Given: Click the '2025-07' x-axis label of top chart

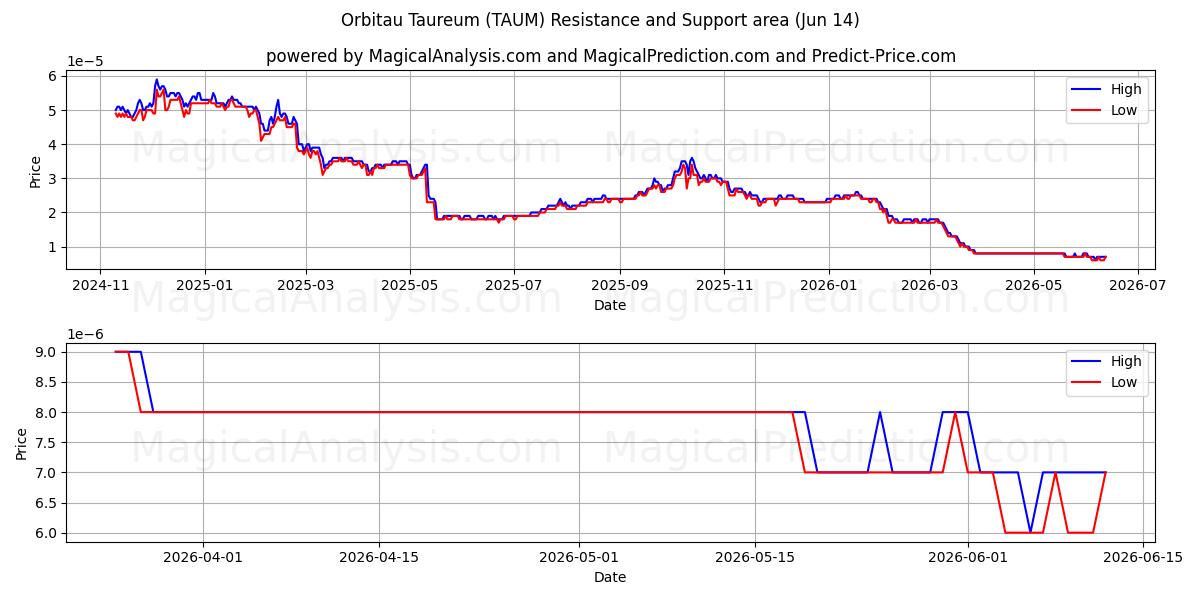Looking at the screenshot, I should tap(514, 285).
